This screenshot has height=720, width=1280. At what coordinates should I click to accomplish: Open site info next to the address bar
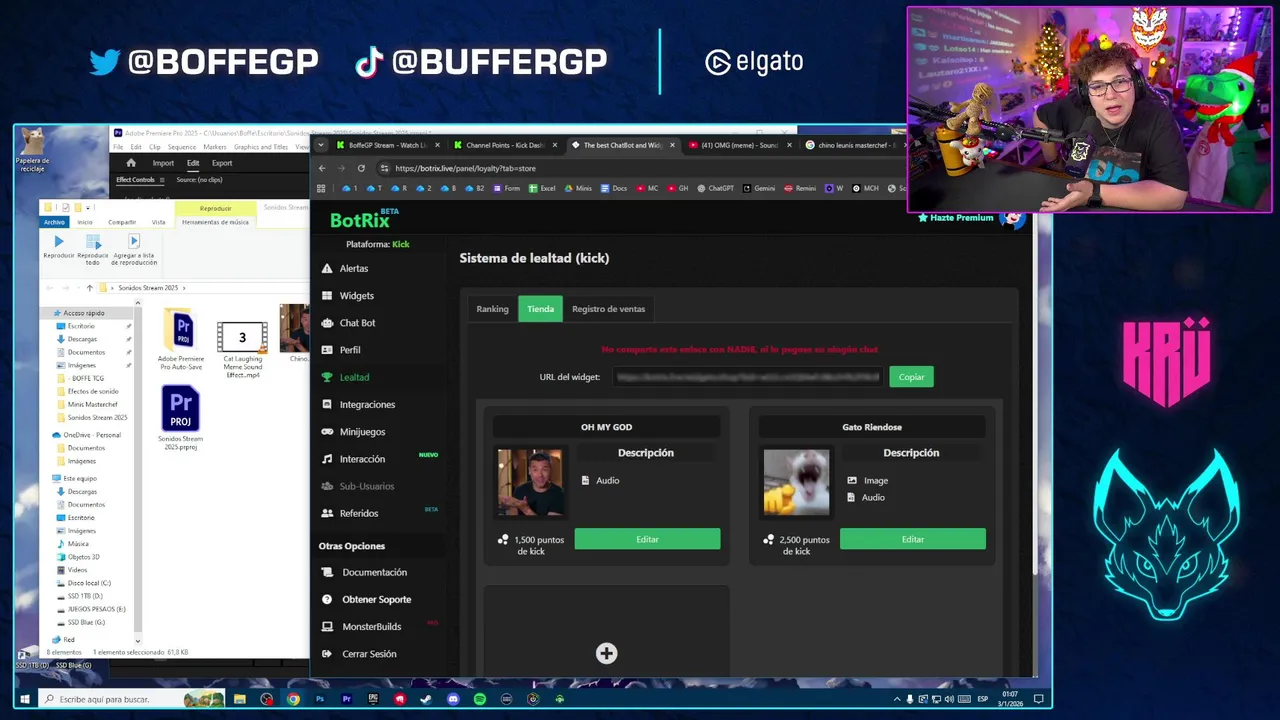[385, 168]
